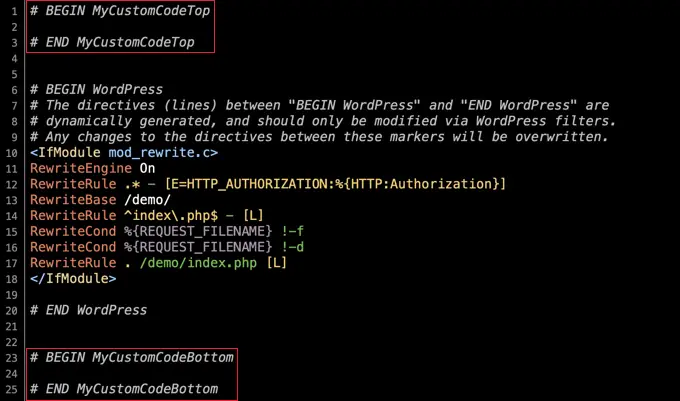The height and width of the screenshot is (401, 680).
Task: Click the 'RewriteEngine On' line
Action: [92, 168]
